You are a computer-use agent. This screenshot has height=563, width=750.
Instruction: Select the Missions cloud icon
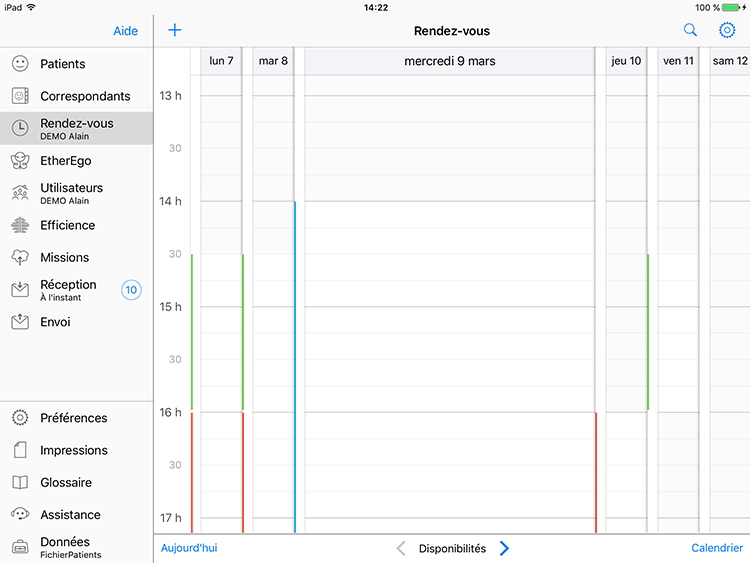pyautogui.click(x=20, y=257)
